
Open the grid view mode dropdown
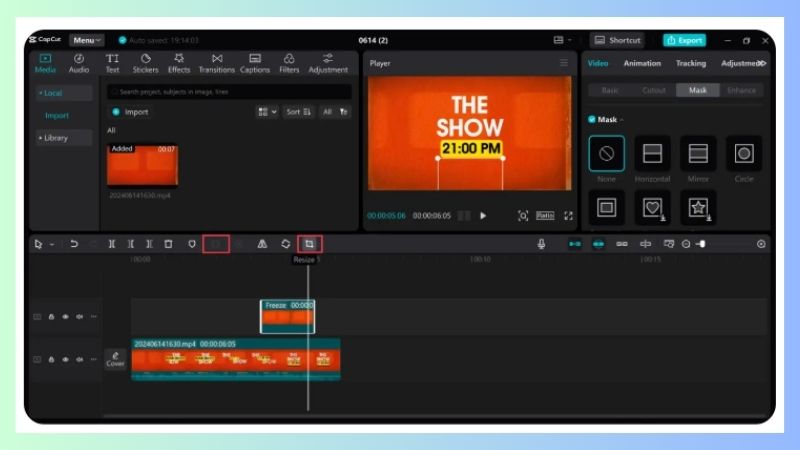click(x=267, y=112)
